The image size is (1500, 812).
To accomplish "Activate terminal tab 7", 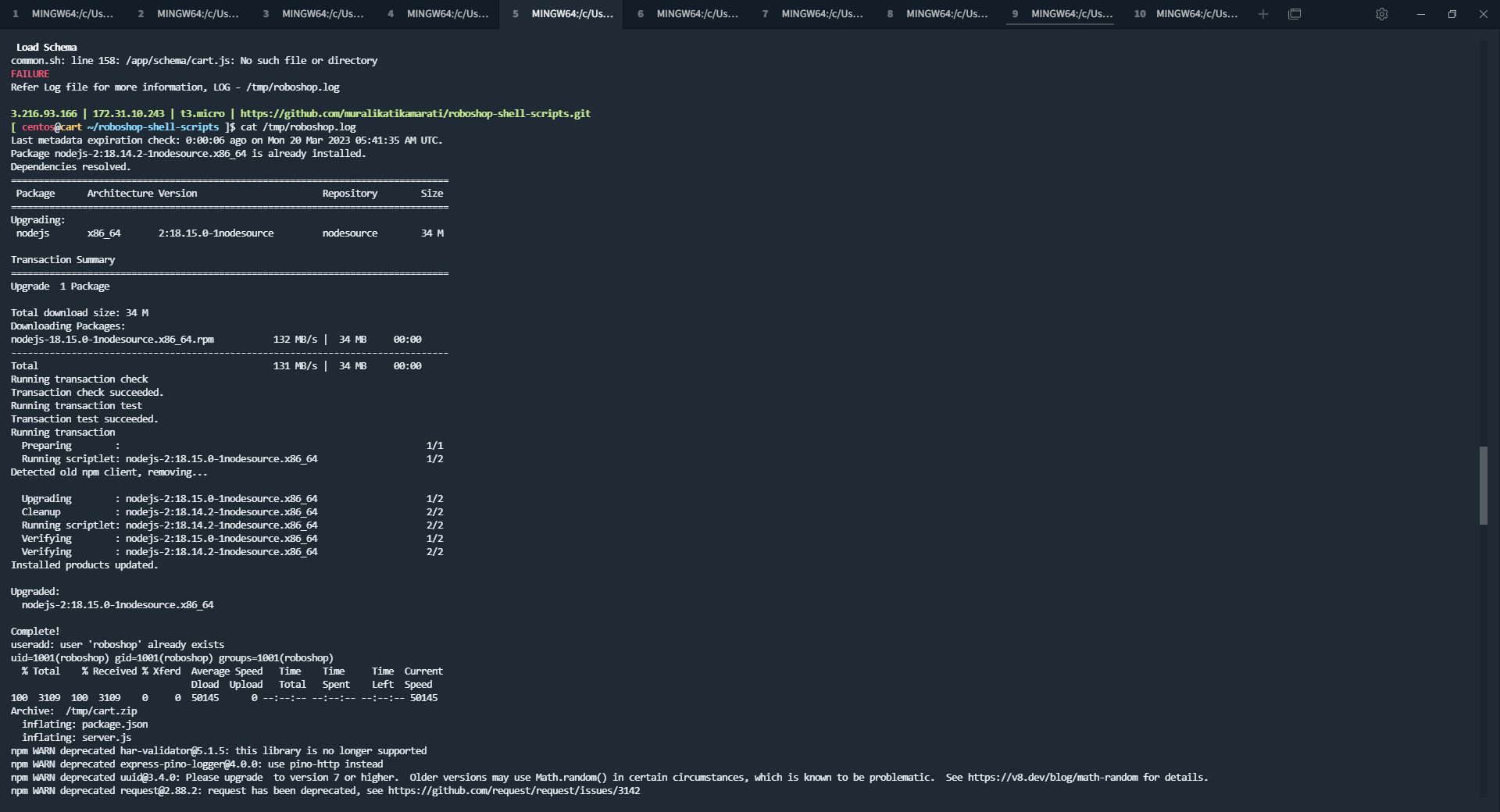I will pyautogui.click(x=812, y=14).
